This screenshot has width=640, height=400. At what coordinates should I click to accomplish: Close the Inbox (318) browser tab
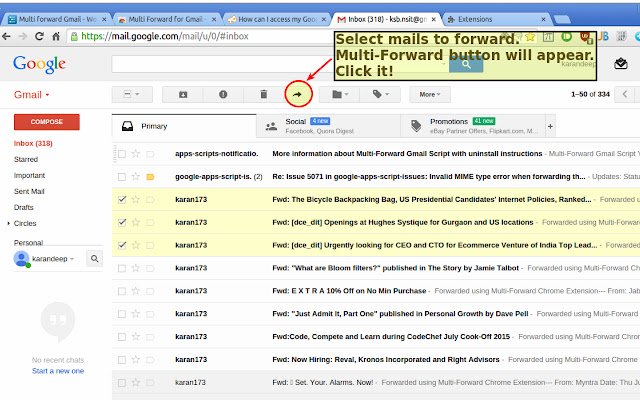pyautogui.click(x=433, y=19)
